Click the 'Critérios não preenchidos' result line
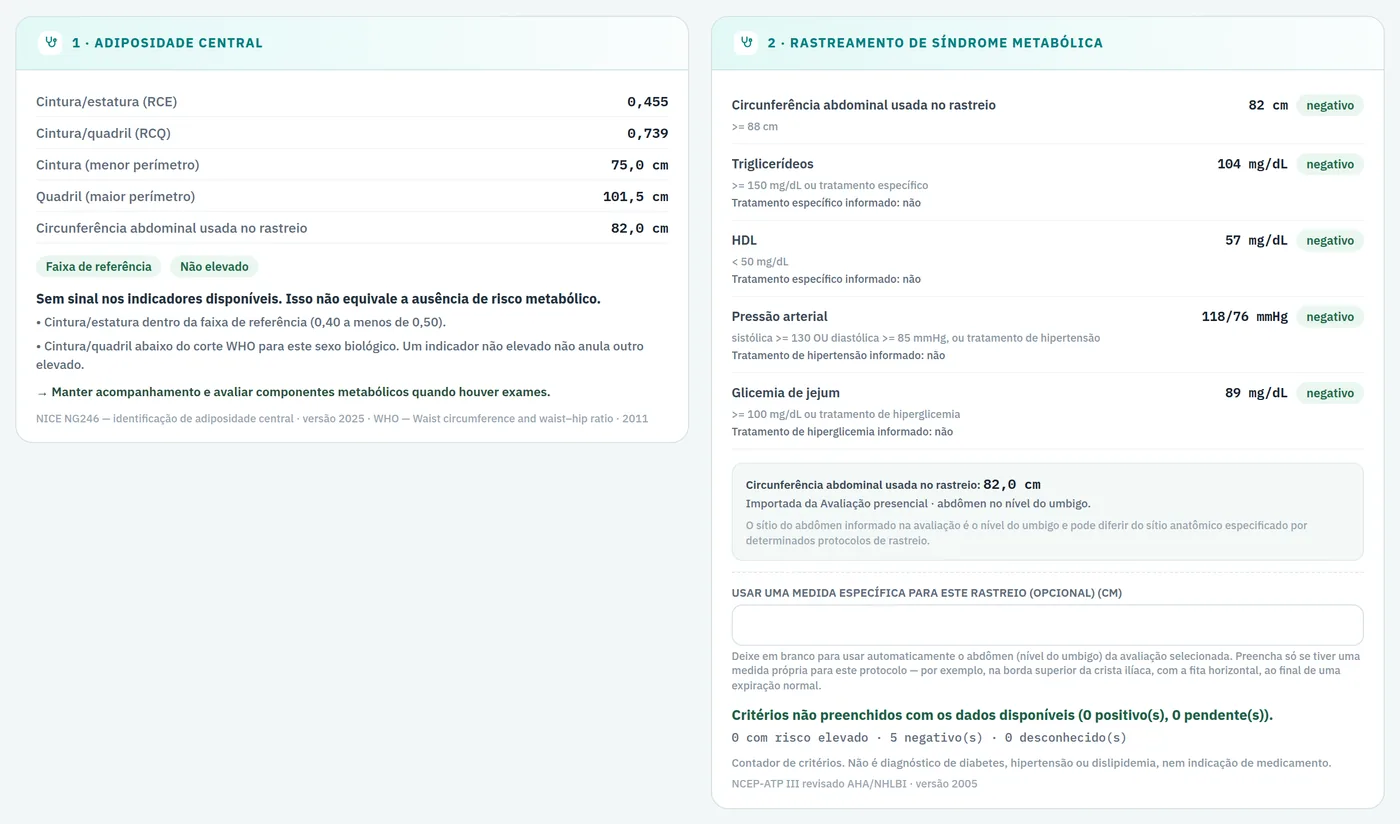Viewport: 1400px width, 824px height. point(1002,715)
